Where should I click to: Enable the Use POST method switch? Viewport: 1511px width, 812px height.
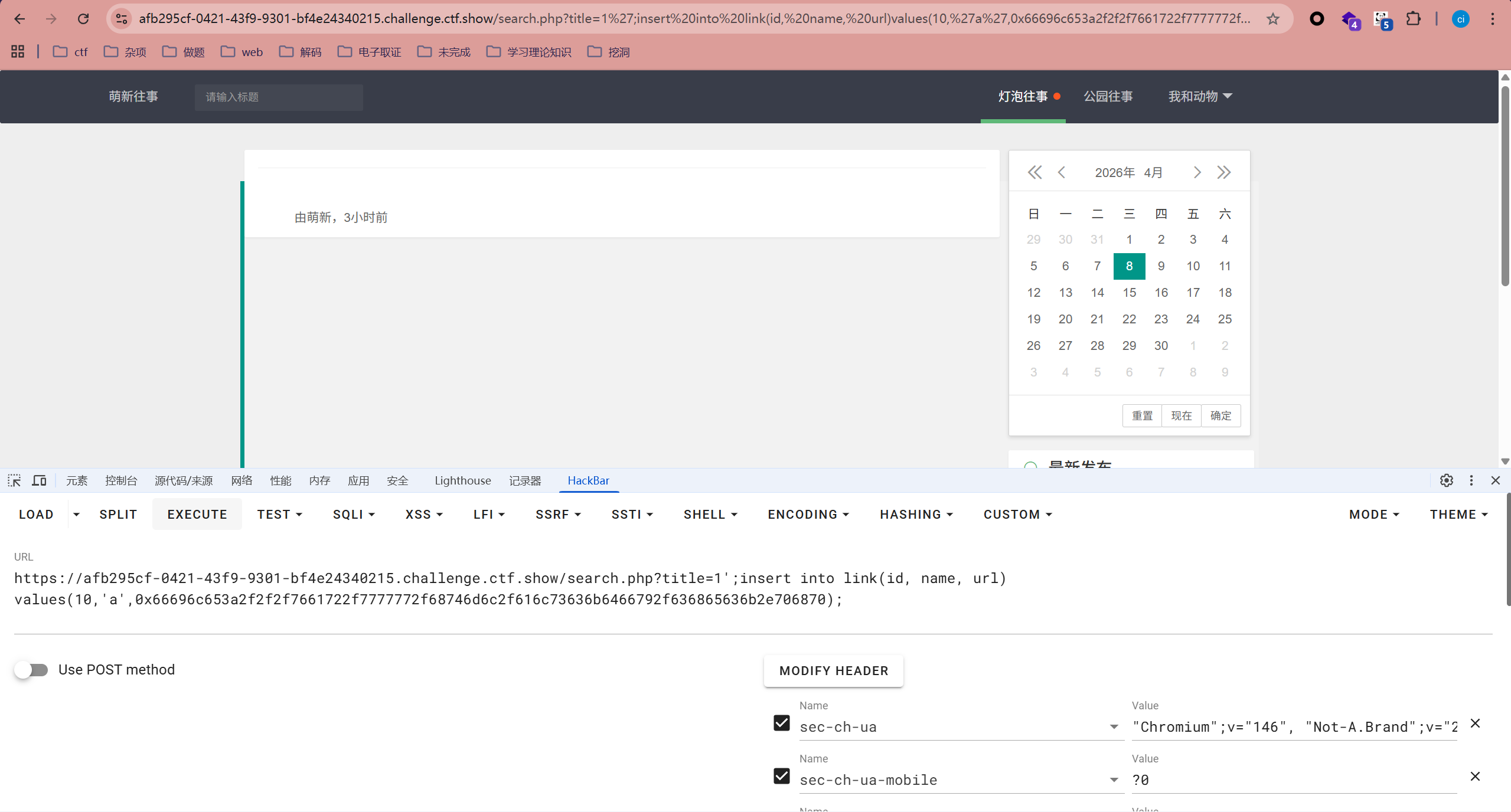32,670
